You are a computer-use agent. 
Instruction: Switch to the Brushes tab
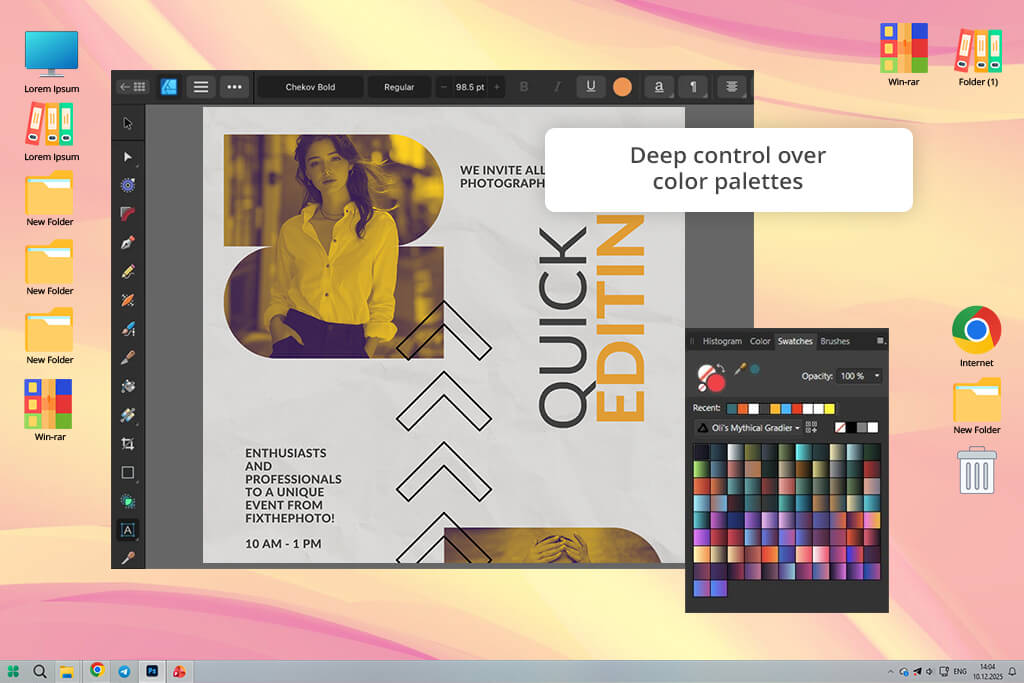835,341
